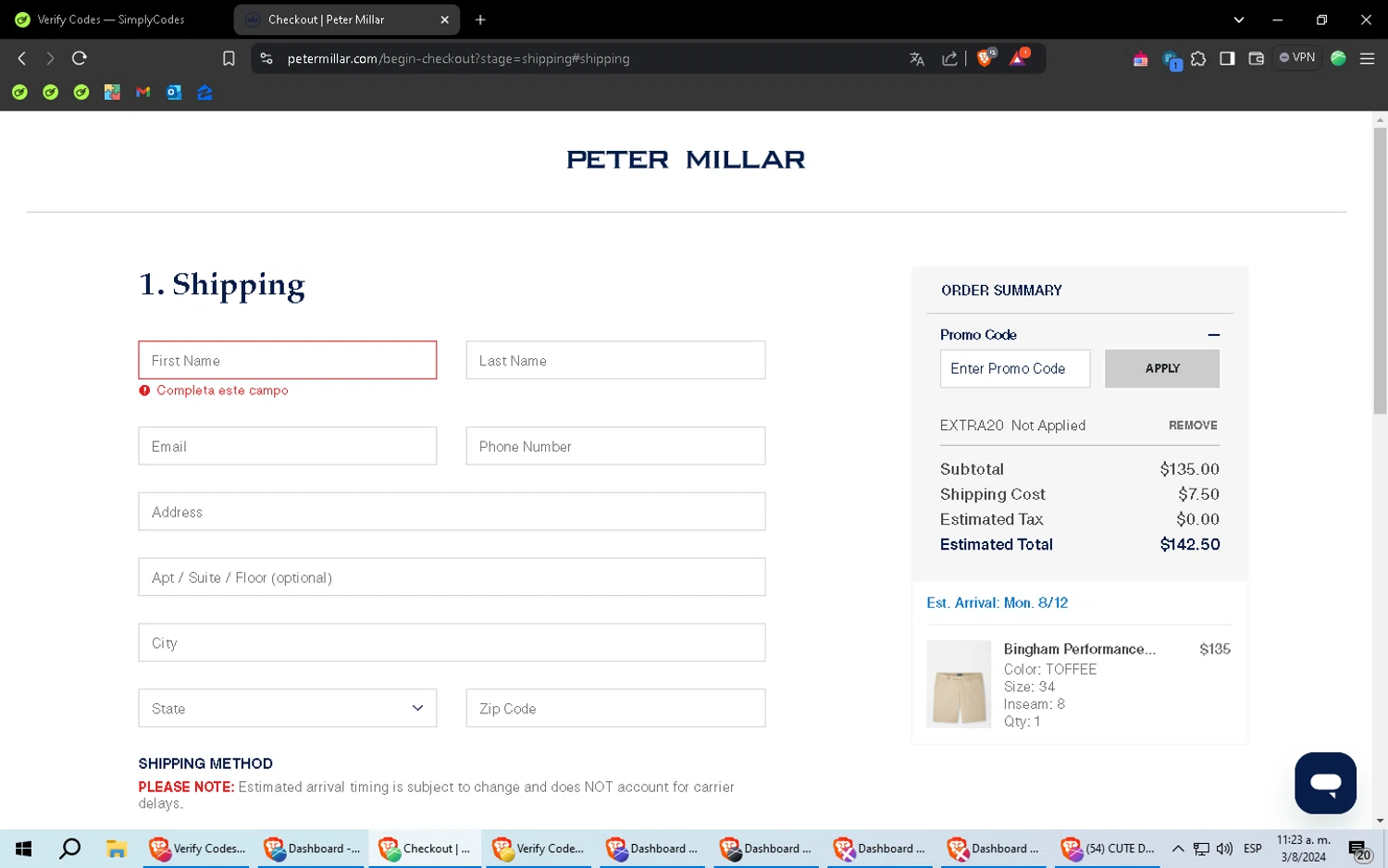The height and width of the screenshot is (868, 1388).
Task: Click the Estimated Total $142.50 amount
Action: click(1190, 545)
